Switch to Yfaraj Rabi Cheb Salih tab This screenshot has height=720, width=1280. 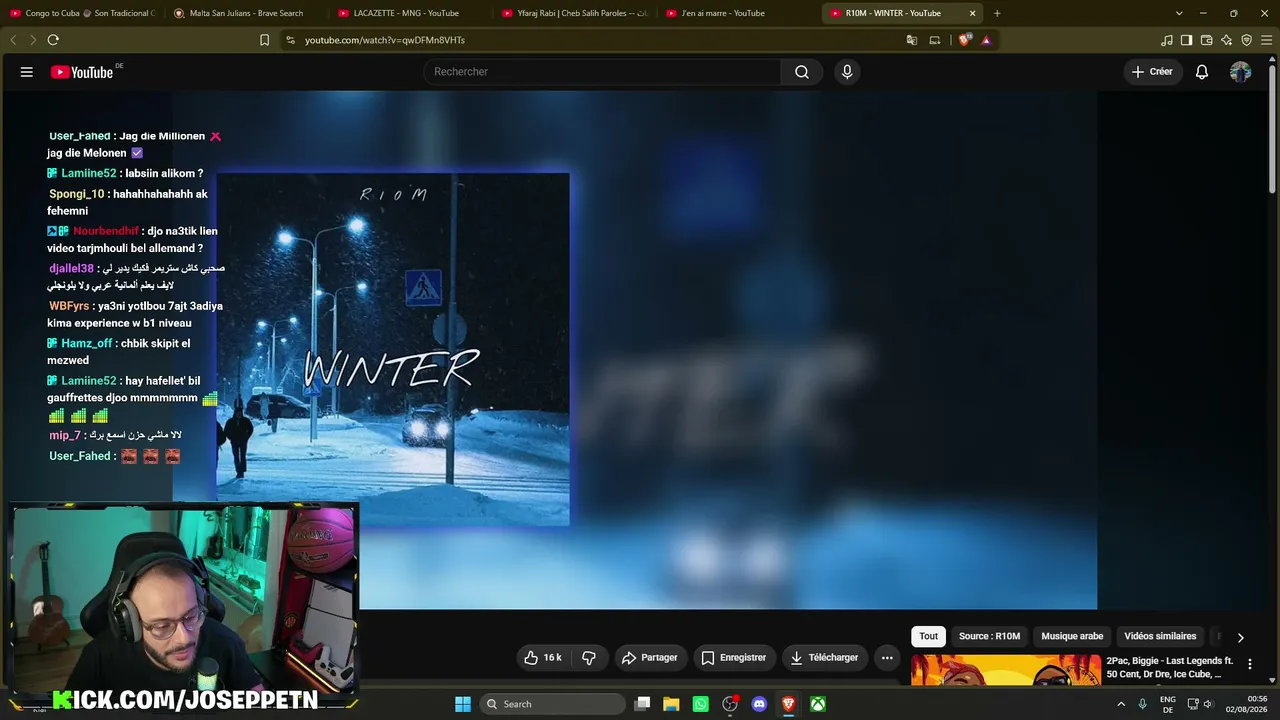coord(574,13)
